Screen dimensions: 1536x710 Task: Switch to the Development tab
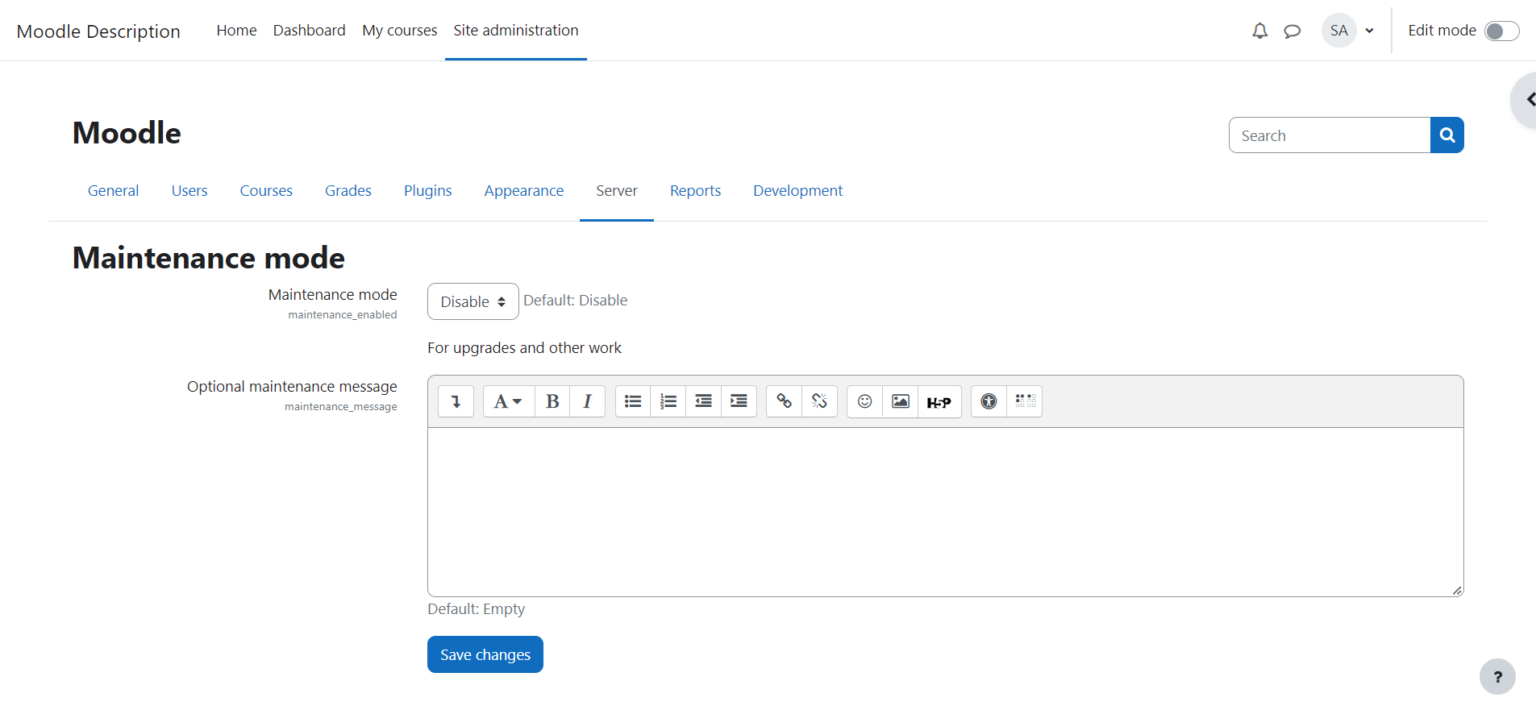pos(797,190)
